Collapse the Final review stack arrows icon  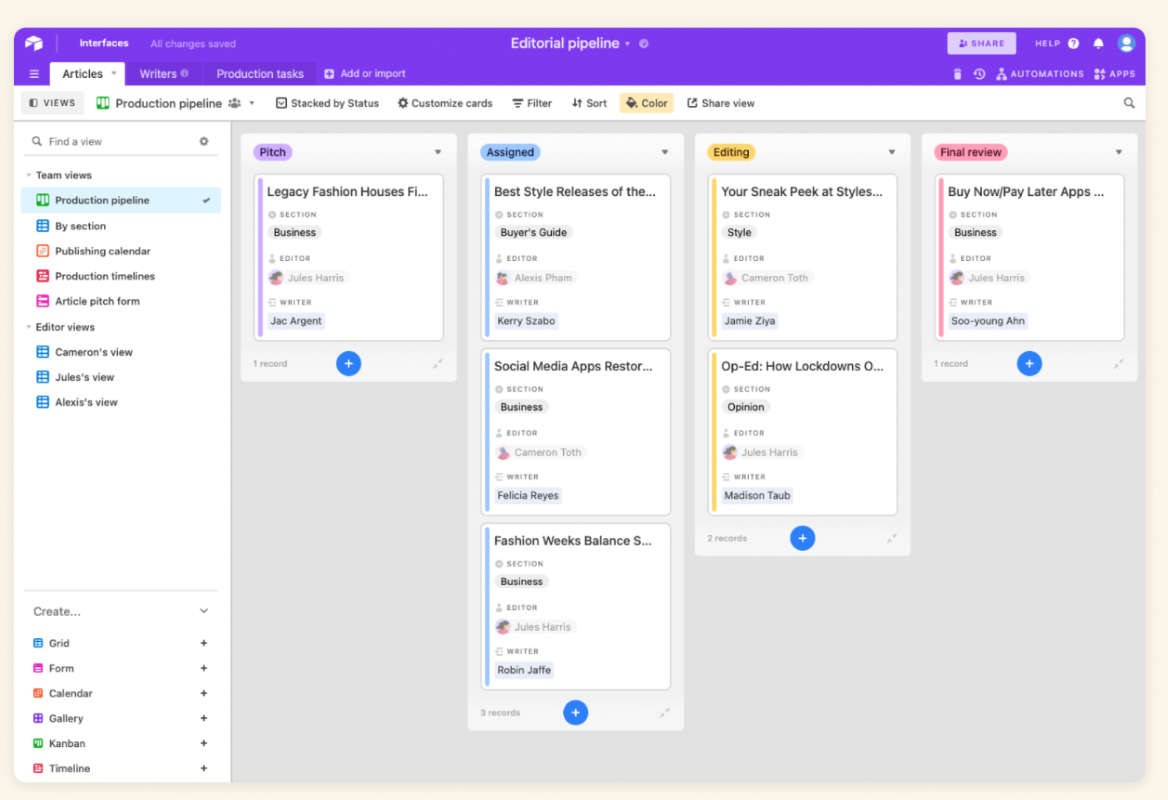pos(1119,364)
